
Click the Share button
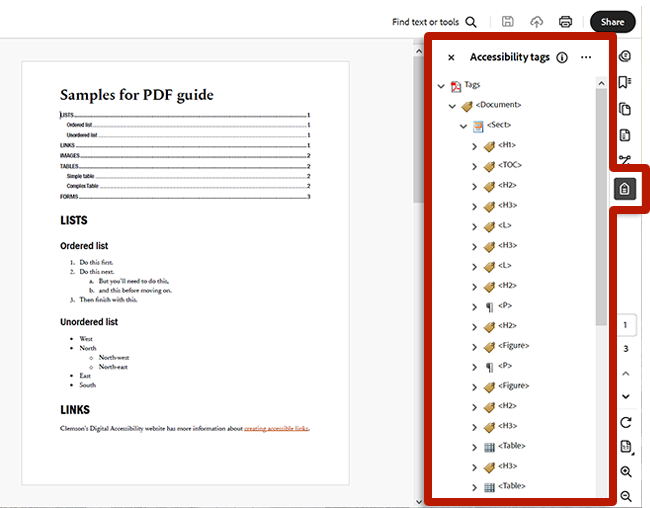[x=612, y=22]
